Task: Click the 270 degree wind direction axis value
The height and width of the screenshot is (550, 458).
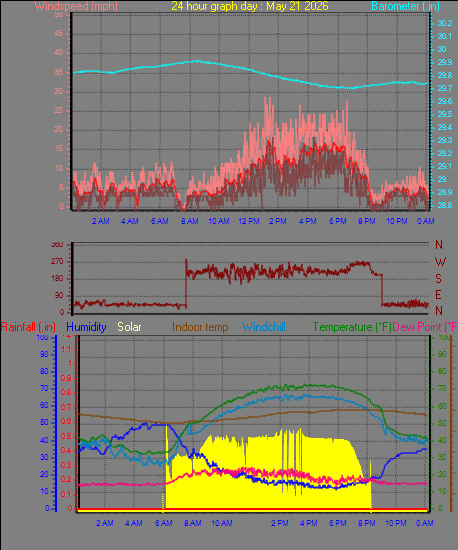Action: click(57, 261)
